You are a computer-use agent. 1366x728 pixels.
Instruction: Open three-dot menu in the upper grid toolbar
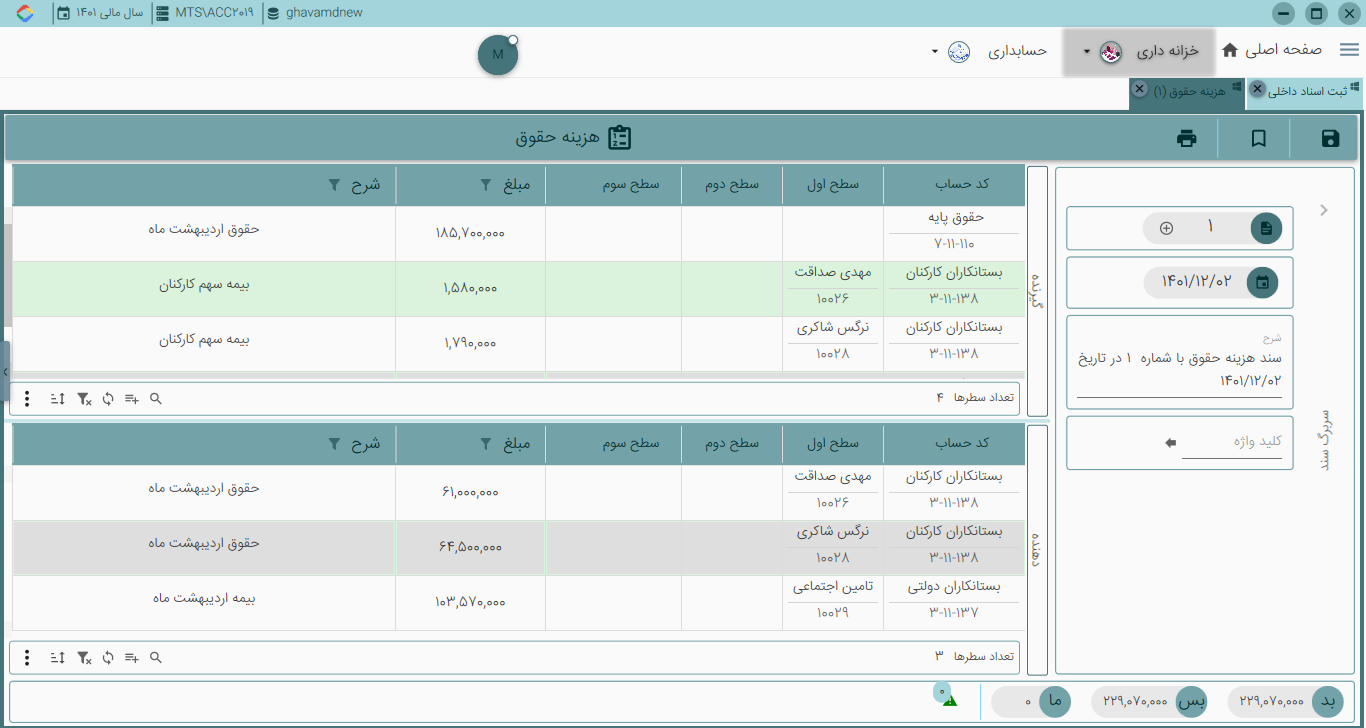tap(27, 399)
